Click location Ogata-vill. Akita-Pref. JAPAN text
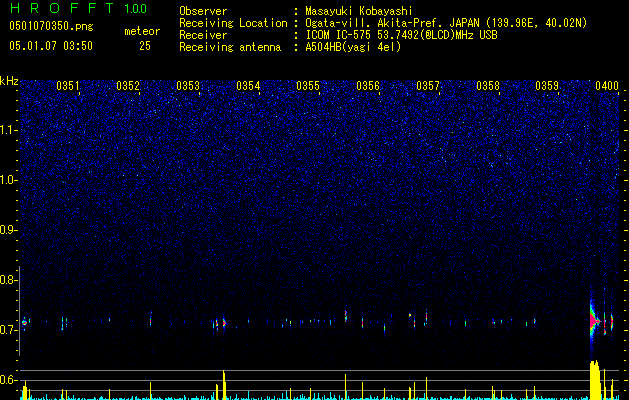 coord(392,23)
